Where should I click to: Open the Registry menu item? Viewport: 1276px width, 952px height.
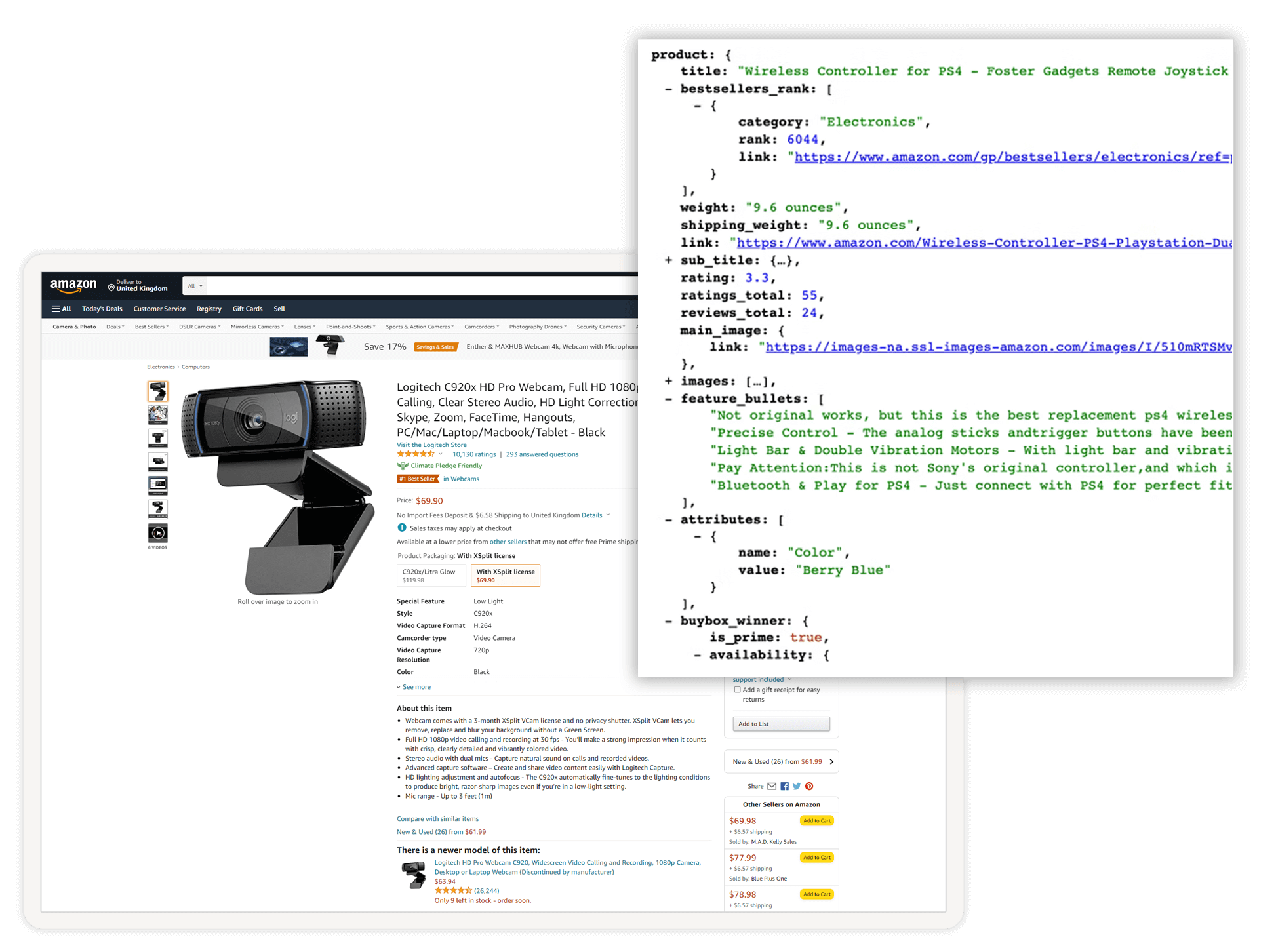pos(209,309)
